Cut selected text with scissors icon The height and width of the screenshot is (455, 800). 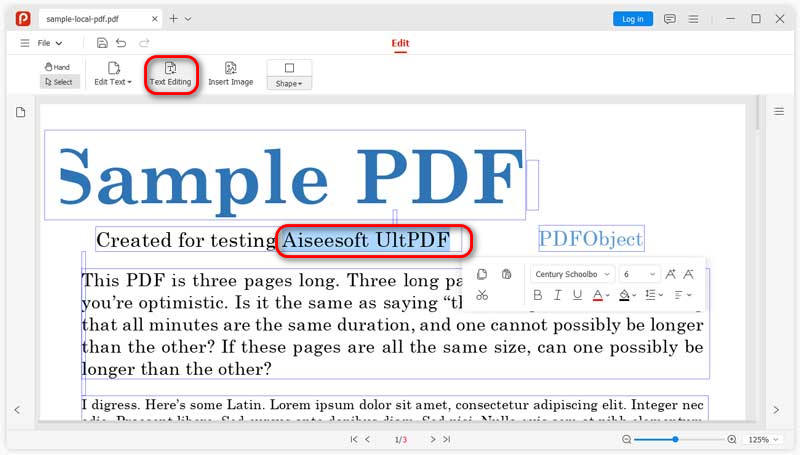click(482, 295)
